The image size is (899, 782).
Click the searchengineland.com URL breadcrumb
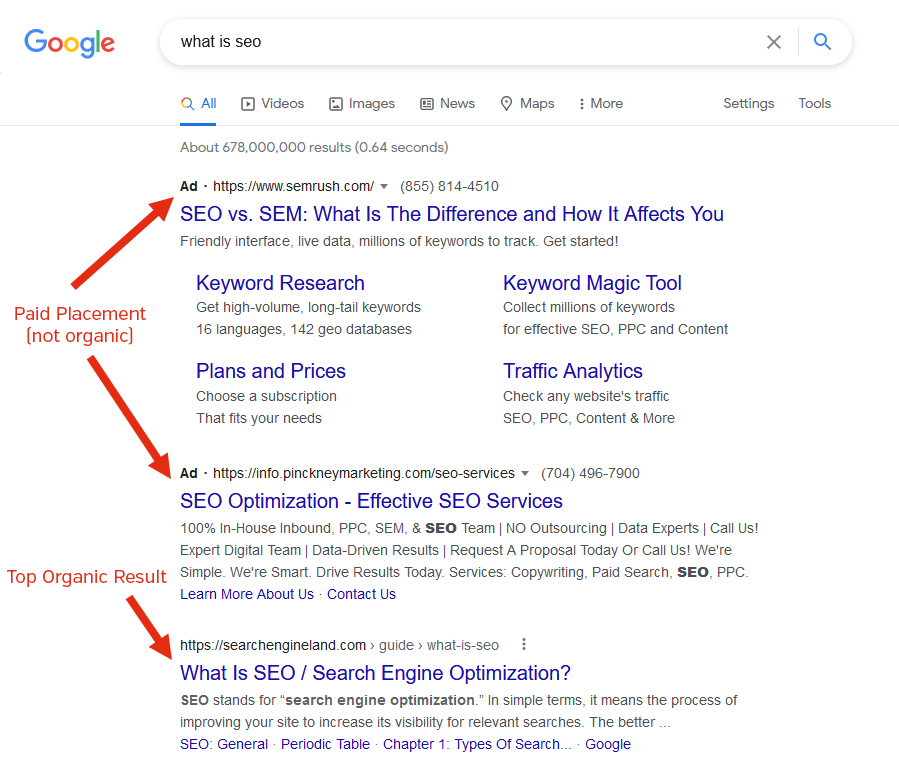(x=339, y=646)
